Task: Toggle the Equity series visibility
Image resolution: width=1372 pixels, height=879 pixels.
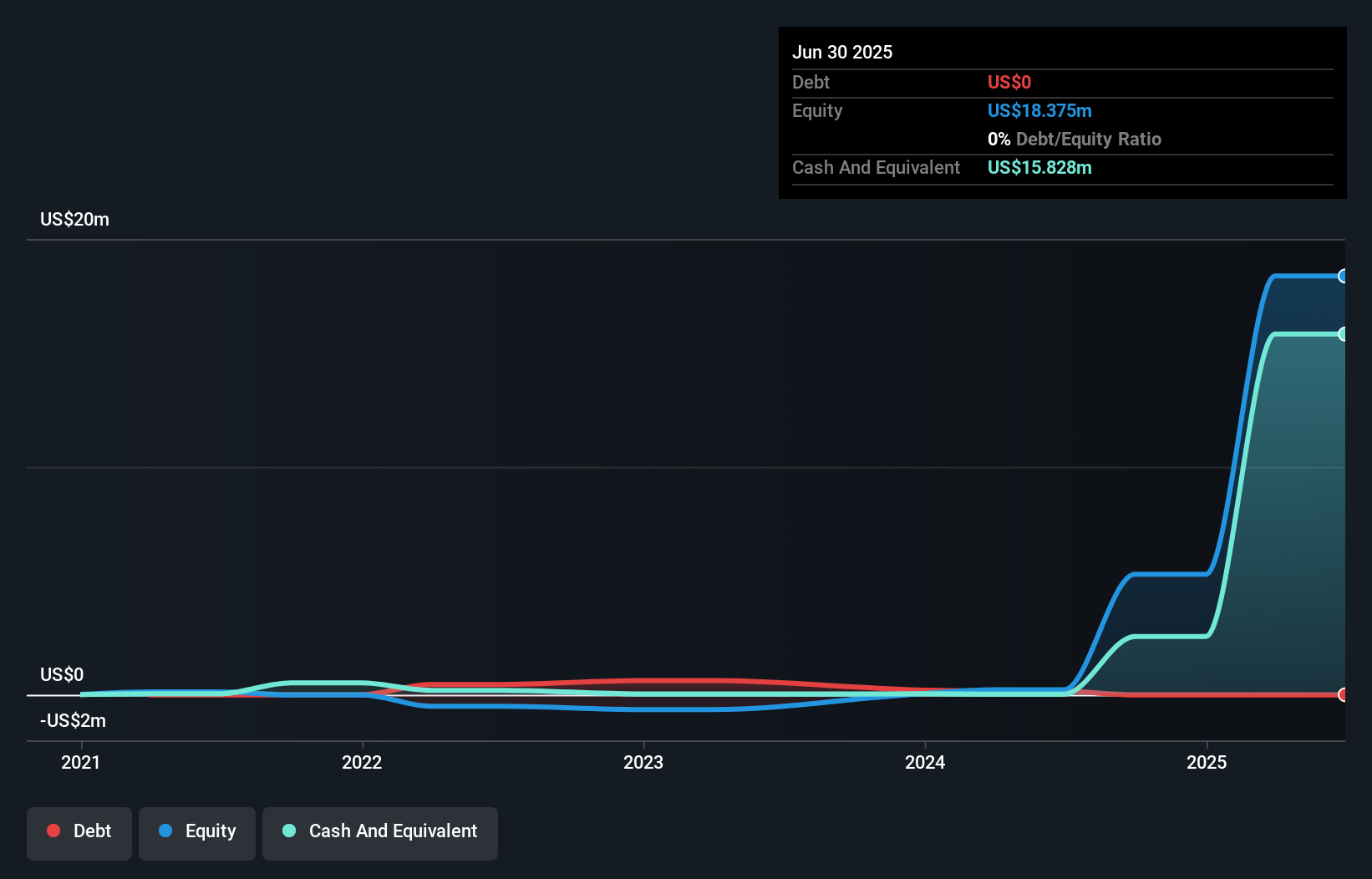Action: click(x=196, y=832)
